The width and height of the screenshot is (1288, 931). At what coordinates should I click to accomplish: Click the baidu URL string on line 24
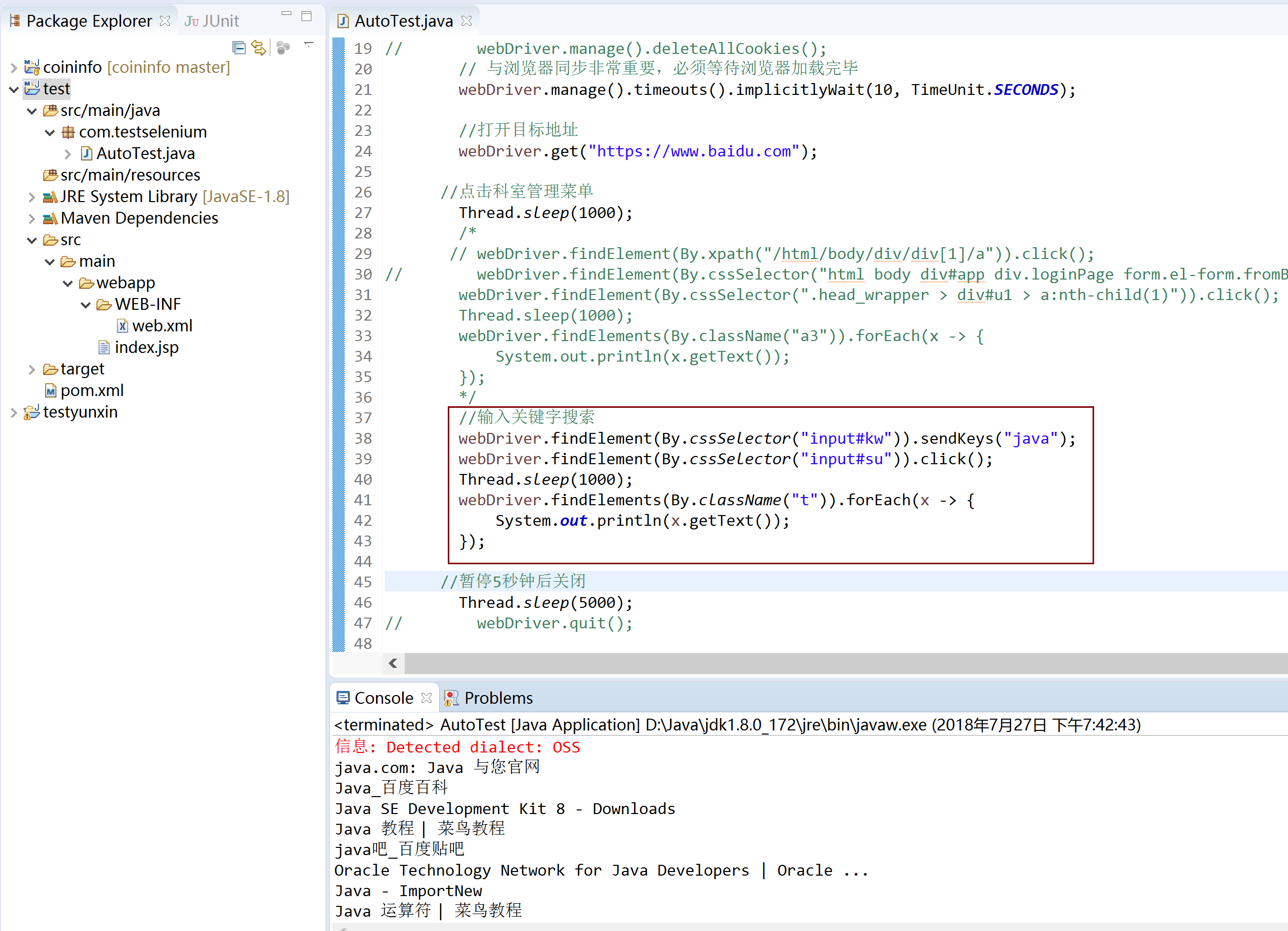[693, 152]
